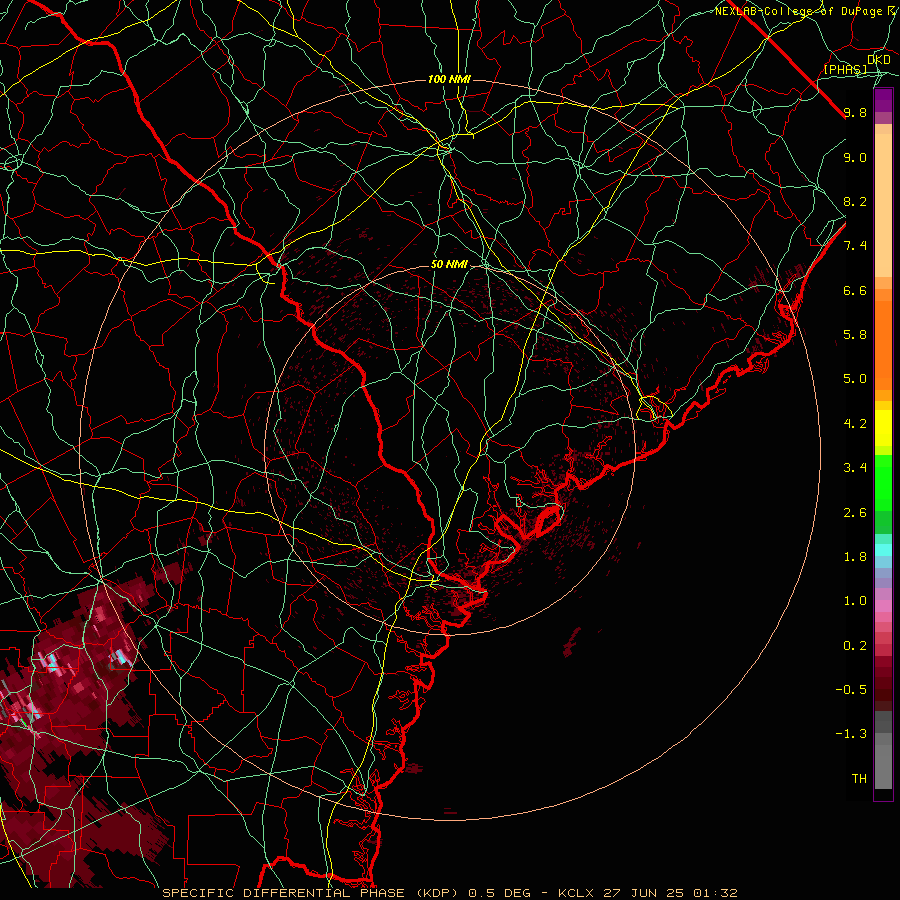Click the 9.8 value on the scale
The image size is (900, 900).
coord(855,112)
